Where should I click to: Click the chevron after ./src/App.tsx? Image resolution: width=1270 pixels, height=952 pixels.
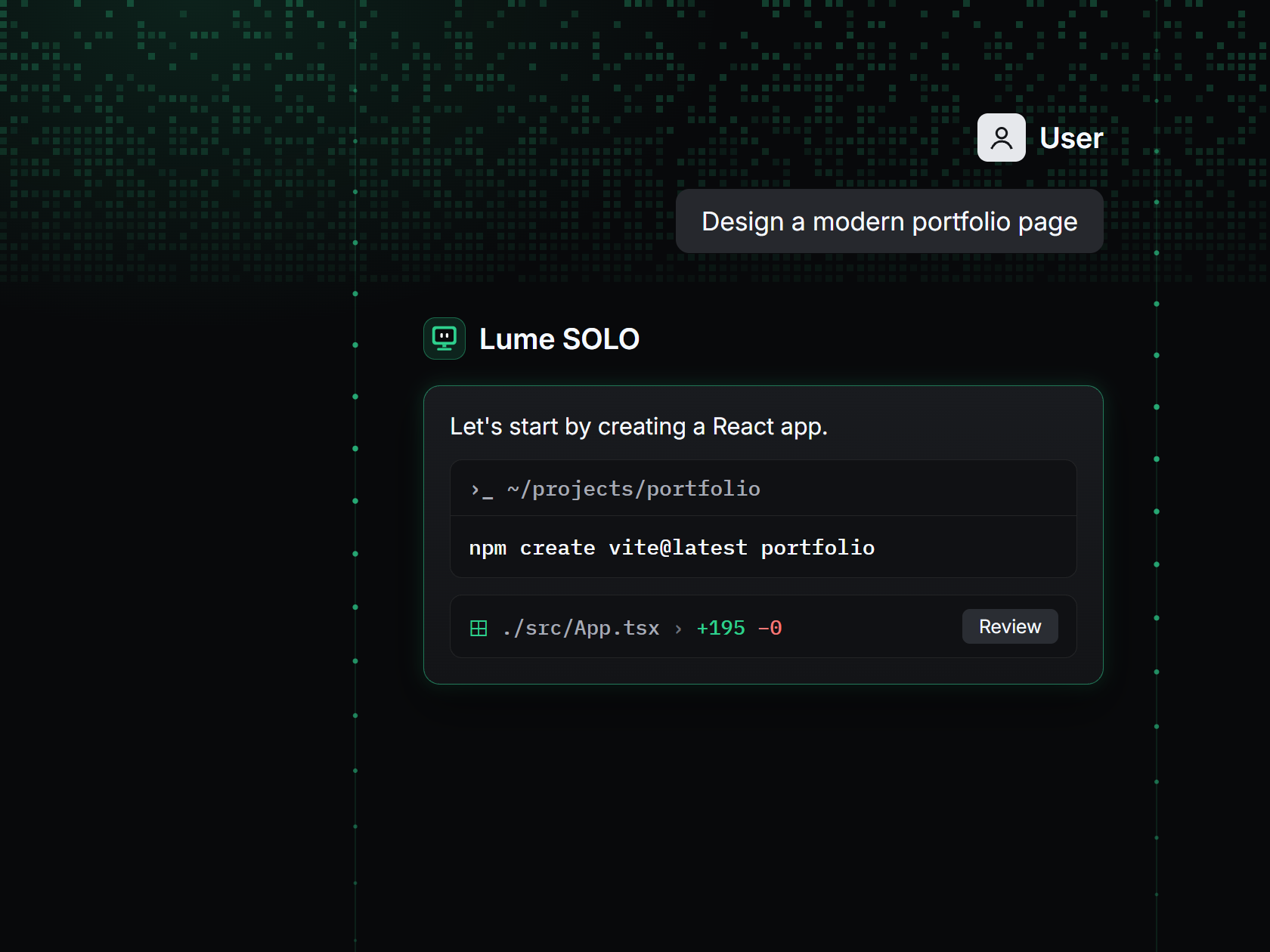pyautogui.click(x=678, y=629)
